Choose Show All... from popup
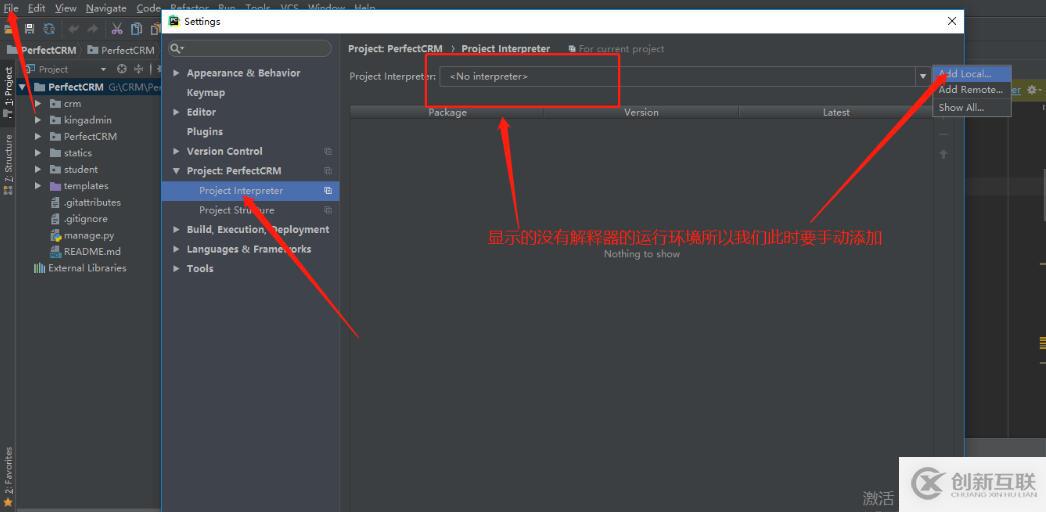The height and width of the screenshot is (512, 1046). tap(972, 107)
